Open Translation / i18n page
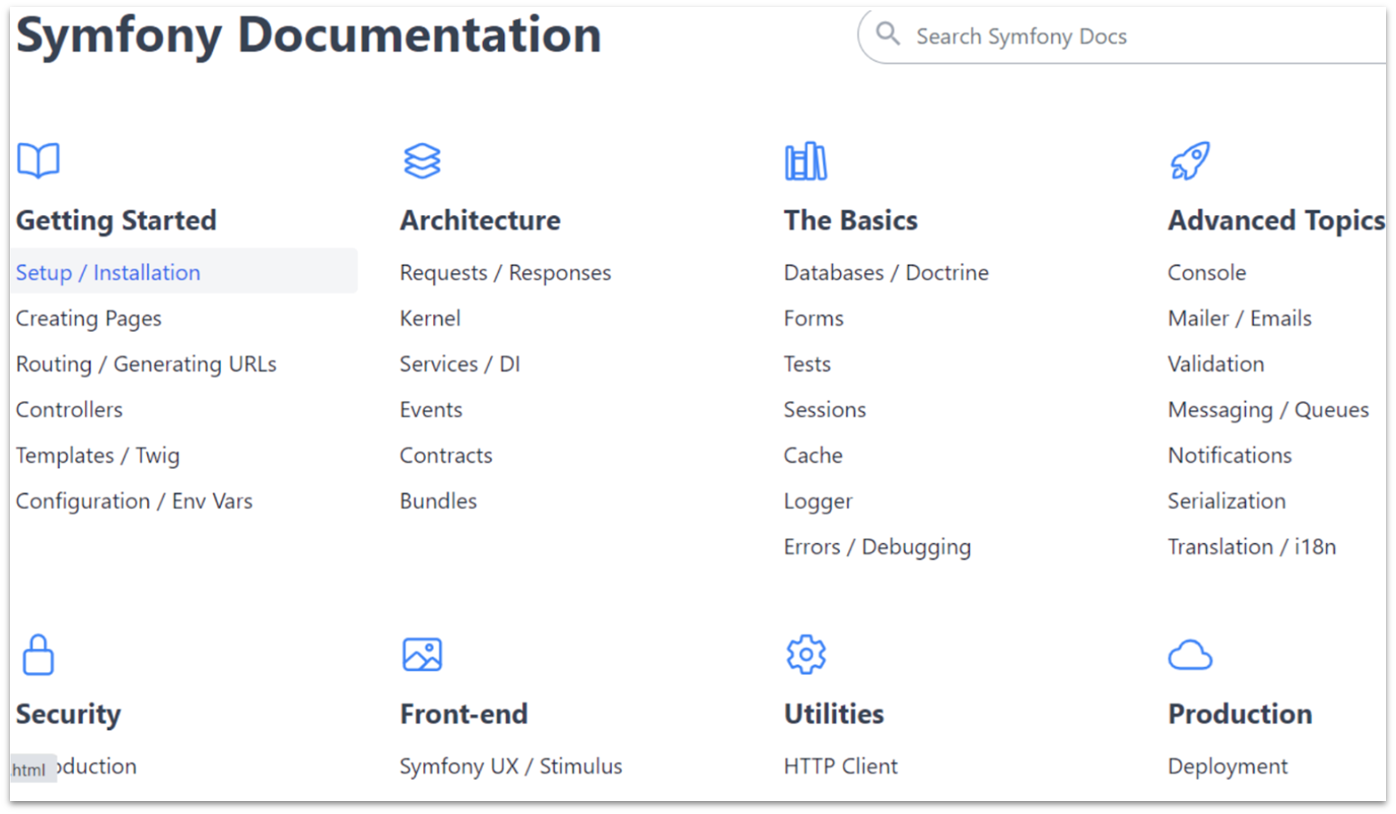This screenshot has width=1396, height=814. tap(1252, 548)
